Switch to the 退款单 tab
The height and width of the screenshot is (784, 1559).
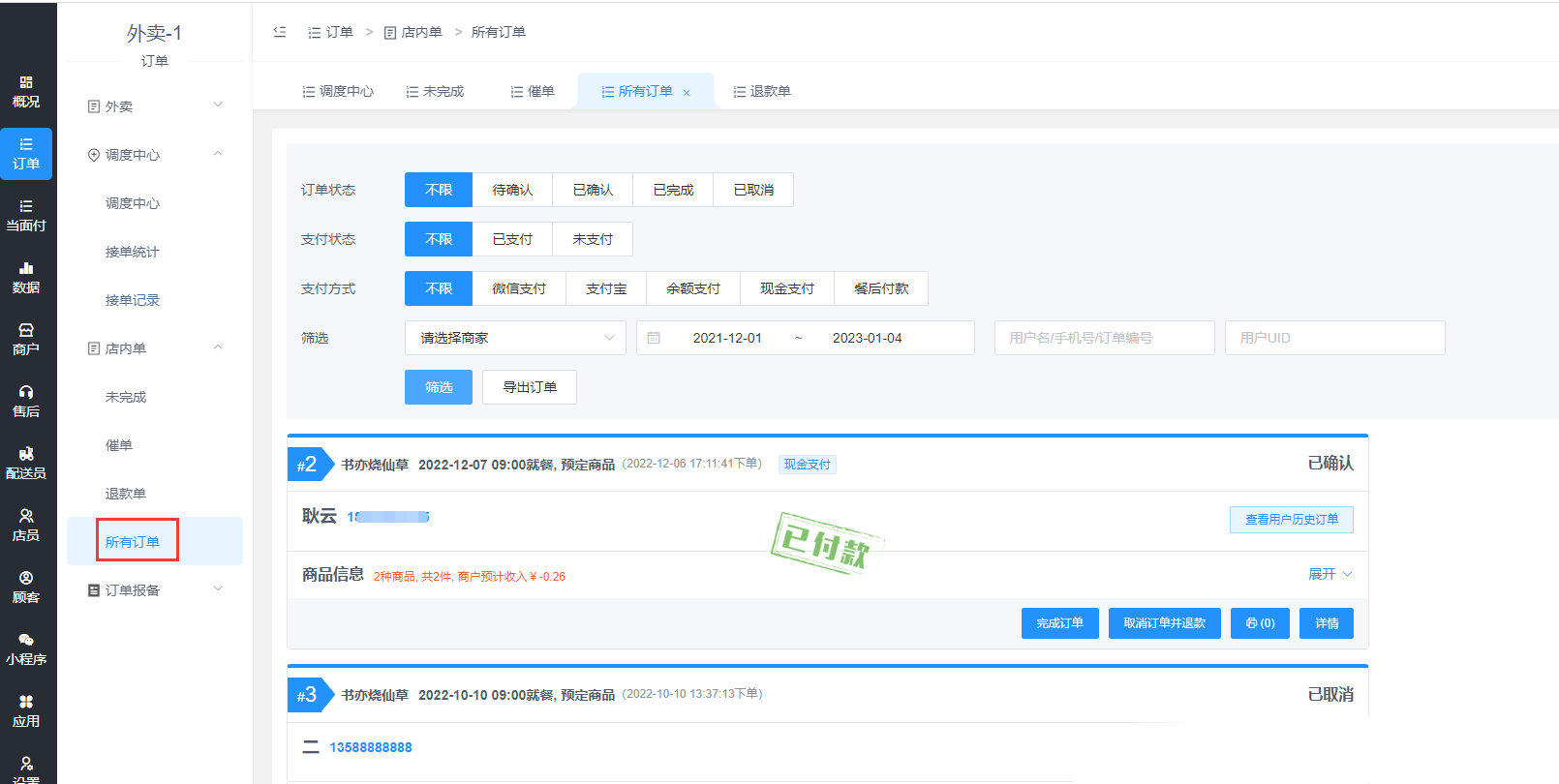[x=762, y=91]
